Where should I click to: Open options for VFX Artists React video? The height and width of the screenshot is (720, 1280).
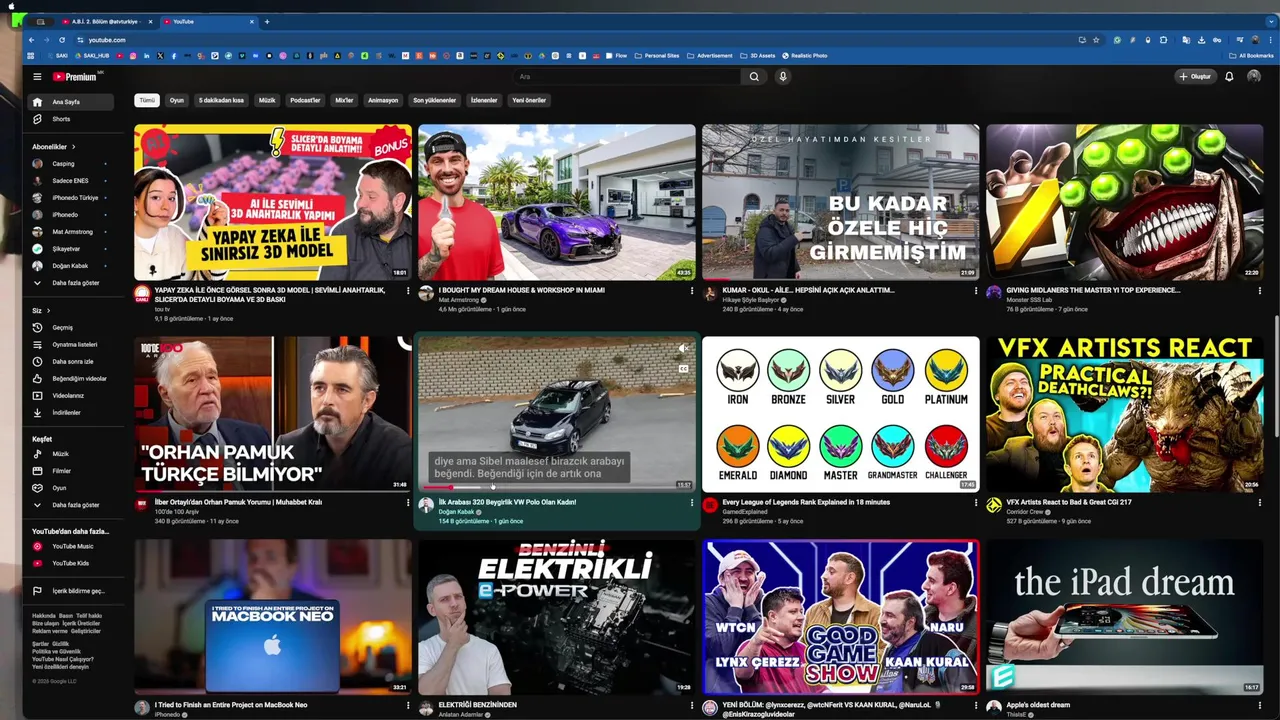coord(1260,503)
